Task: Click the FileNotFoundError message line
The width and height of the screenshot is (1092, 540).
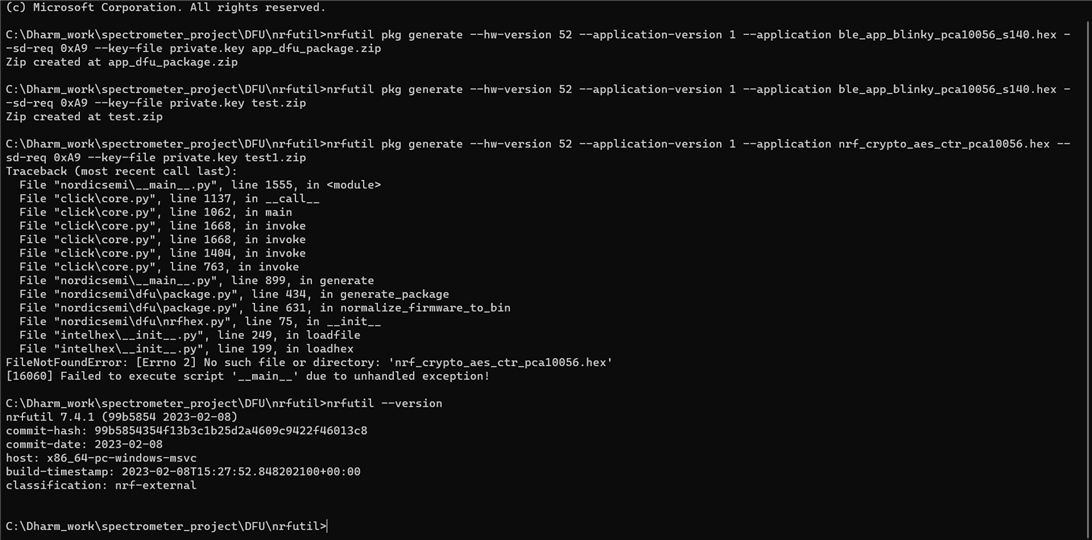Action: (x=309, y=363)
